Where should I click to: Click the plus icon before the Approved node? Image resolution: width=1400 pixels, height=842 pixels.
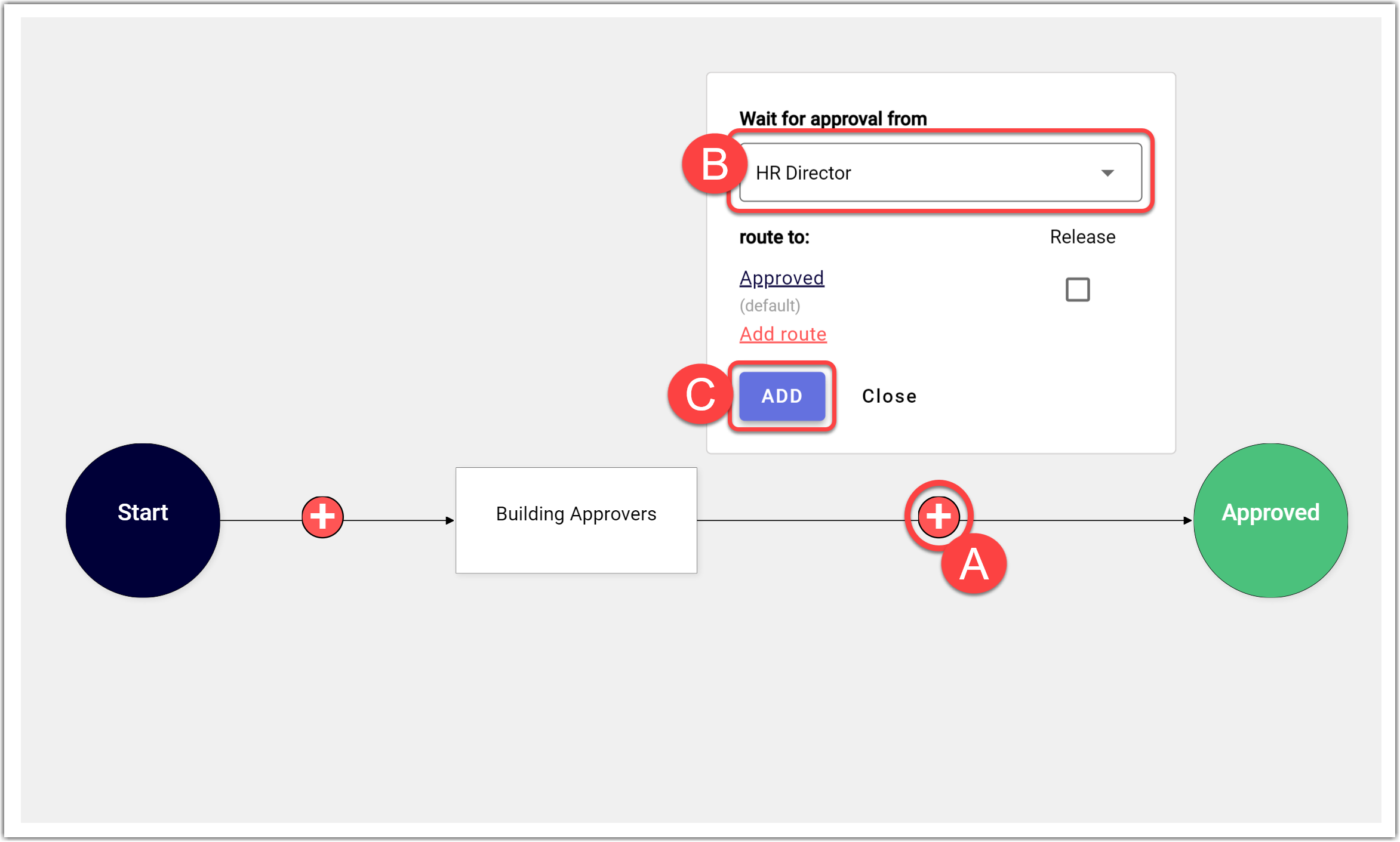pos(939,517)
